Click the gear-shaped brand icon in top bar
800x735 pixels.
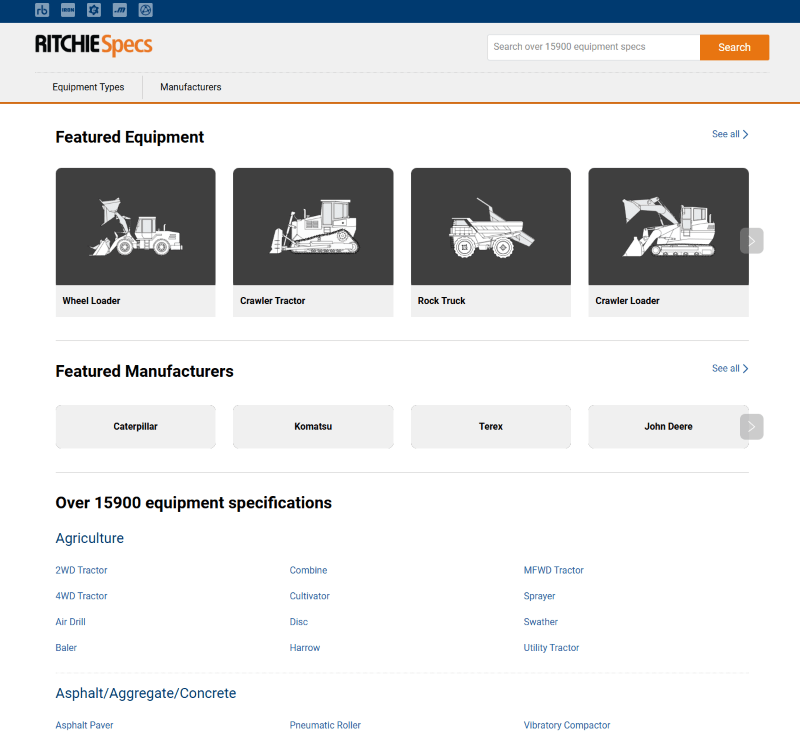click(94, 10)
